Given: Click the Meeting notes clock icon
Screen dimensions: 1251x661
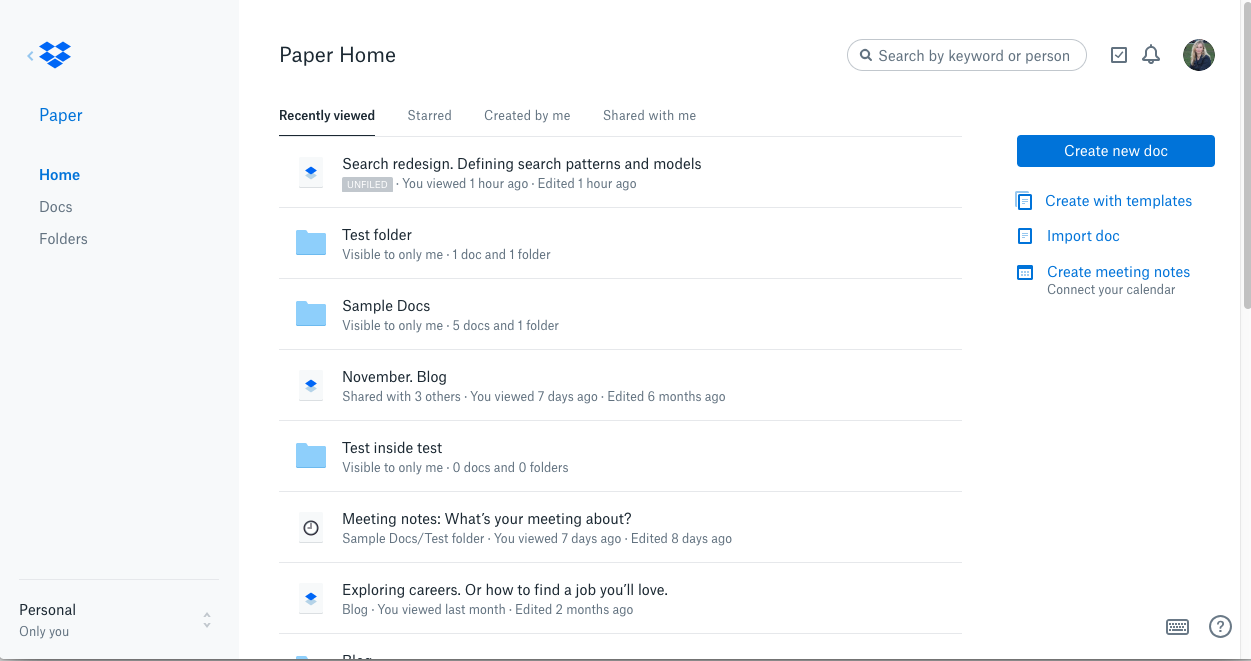Looking at the screenshot, I should pos(311,528).
